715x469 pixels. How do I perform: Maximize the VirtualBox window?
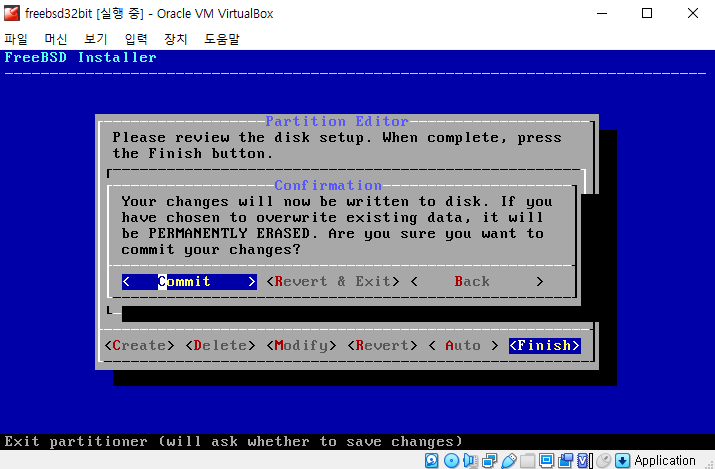point(647,13)
